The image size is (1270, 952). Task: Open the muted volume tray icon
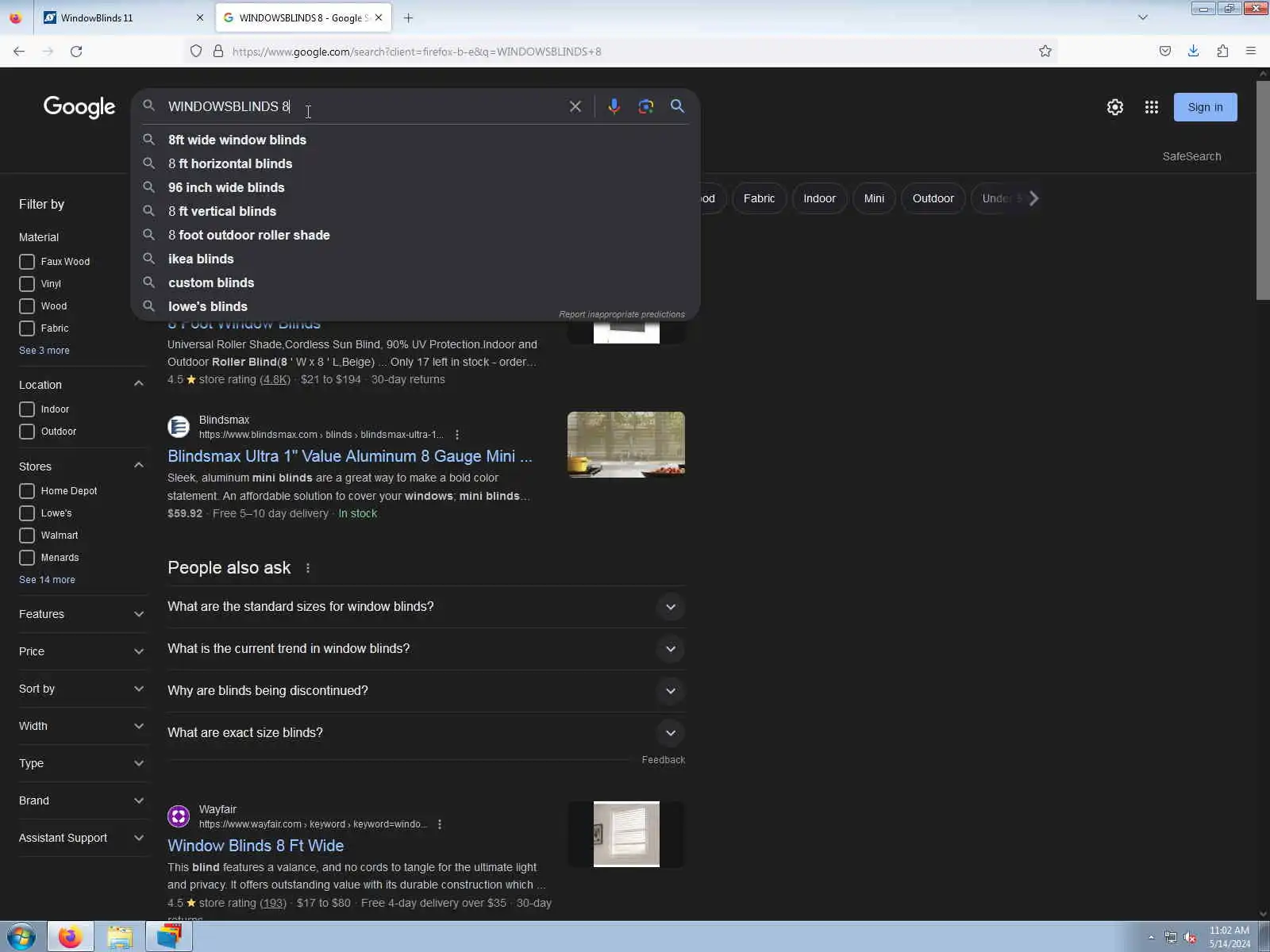tap(1190, 938)
